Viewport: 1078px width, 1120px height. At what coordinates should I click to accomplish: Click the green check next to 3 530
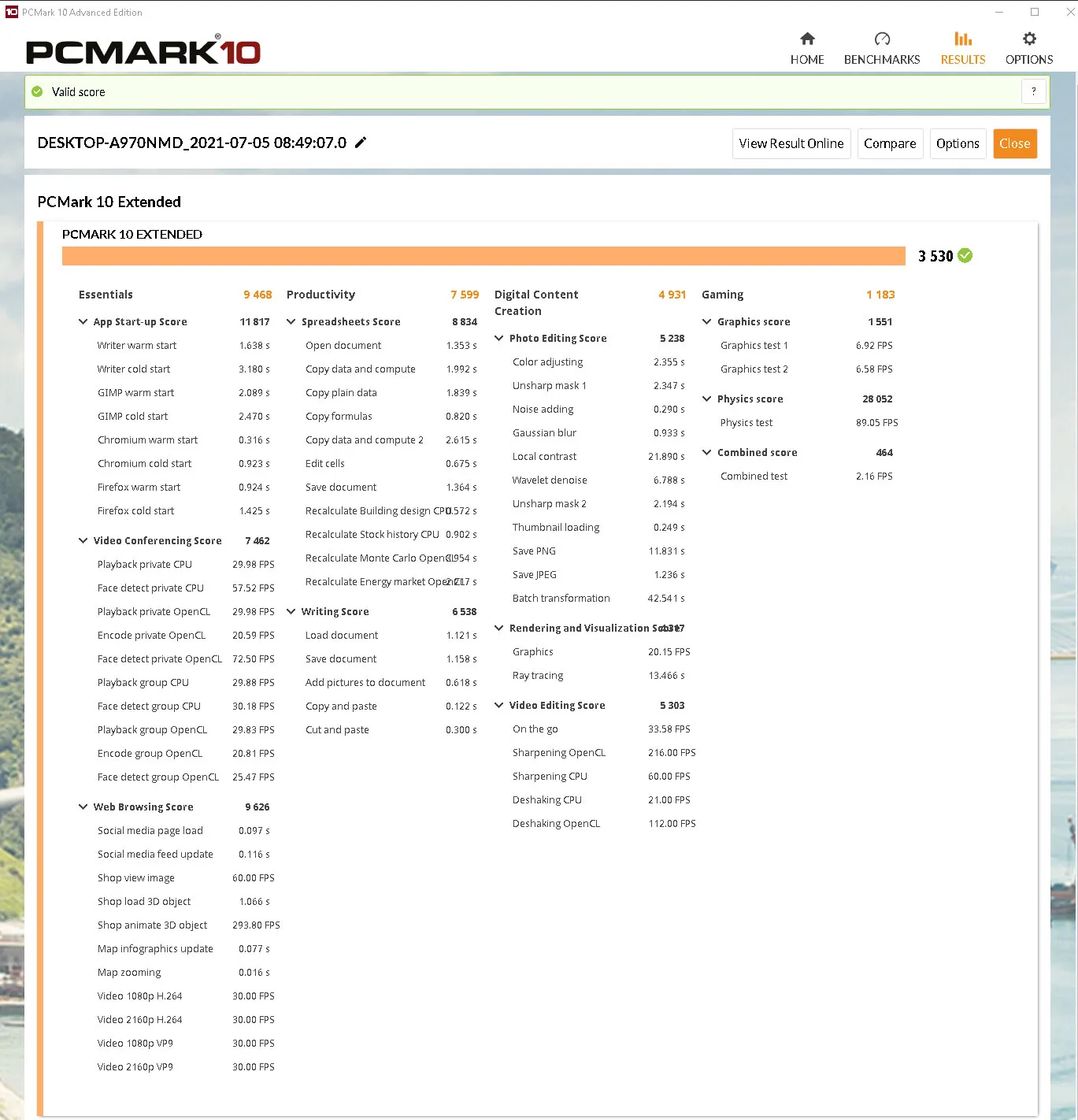(965, 255)
